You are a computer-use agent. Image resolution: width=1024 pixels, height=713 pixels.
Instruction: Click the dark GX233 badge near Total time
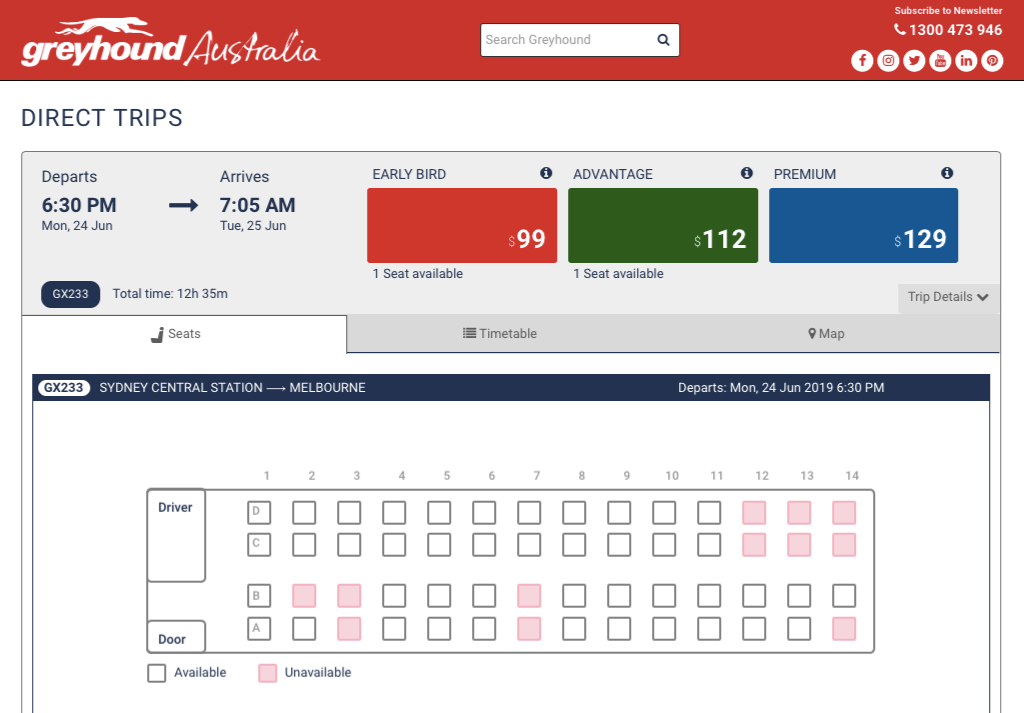click(x=71, y=294)
